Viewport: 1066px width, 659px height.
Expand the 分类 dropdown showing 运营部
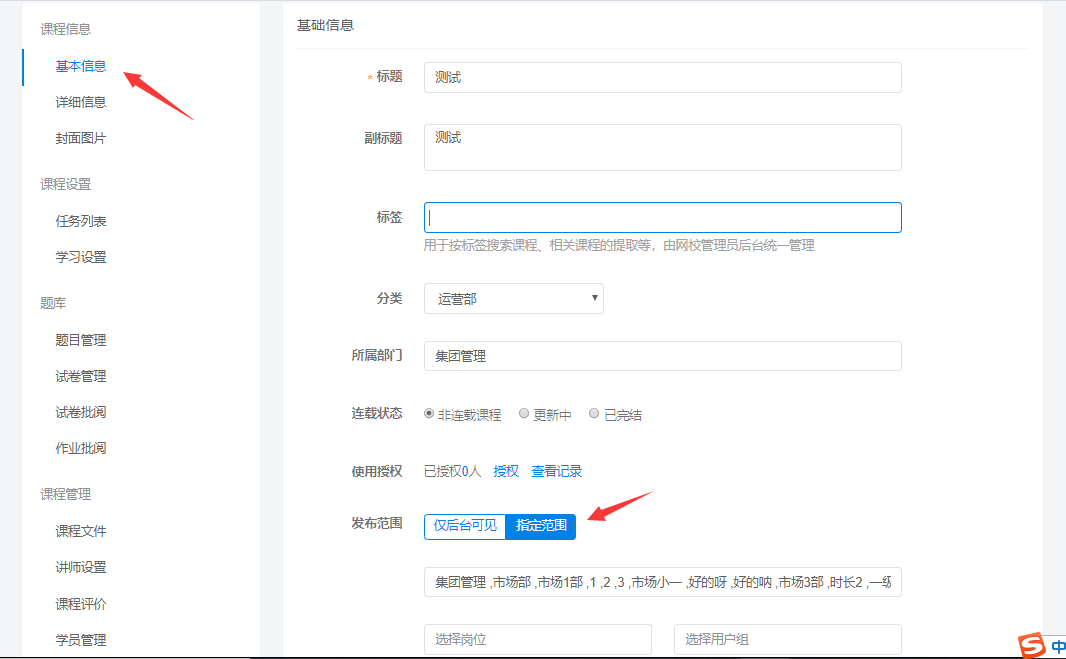pyautogui.click(x=513, y=299)
